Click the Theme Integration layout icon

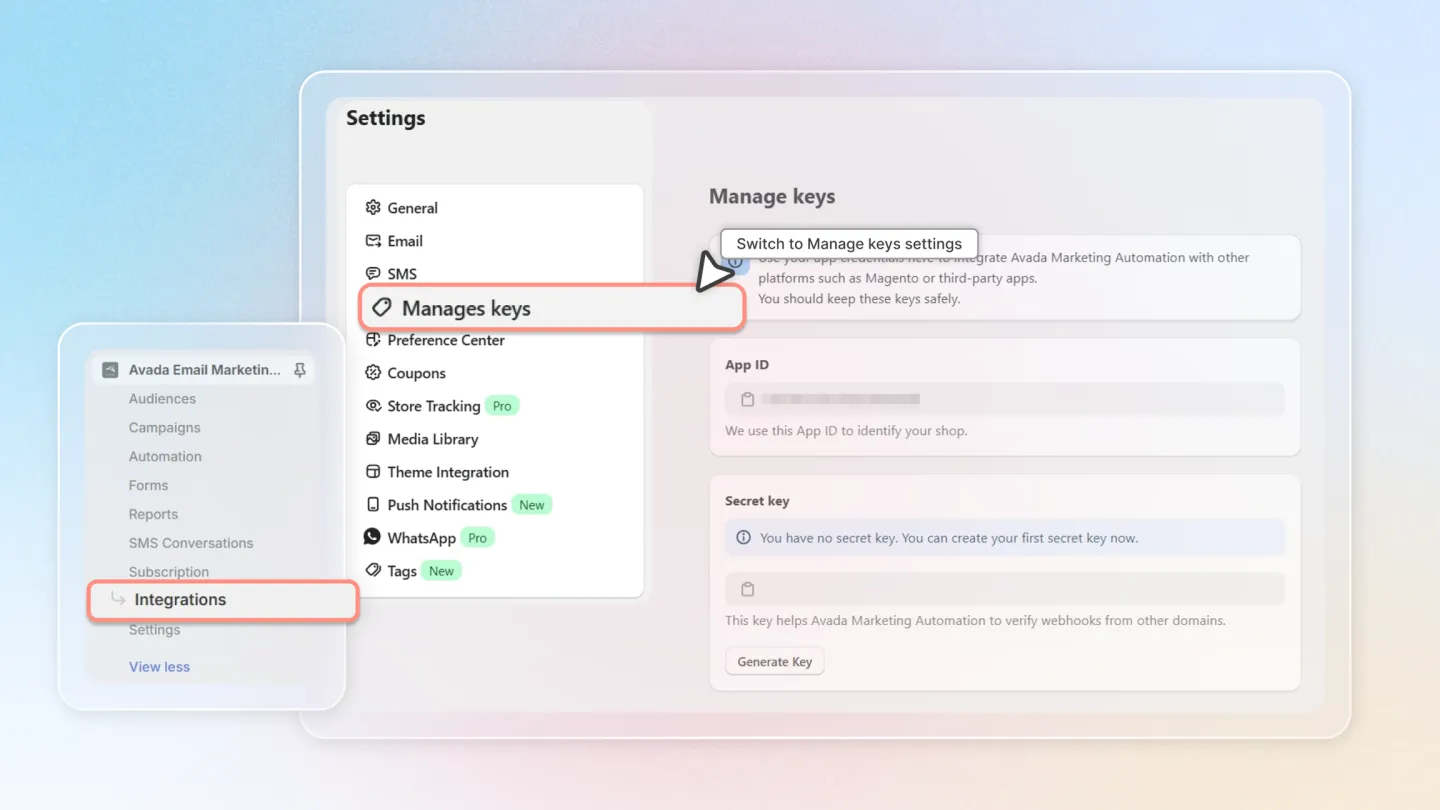coord(373,472)
